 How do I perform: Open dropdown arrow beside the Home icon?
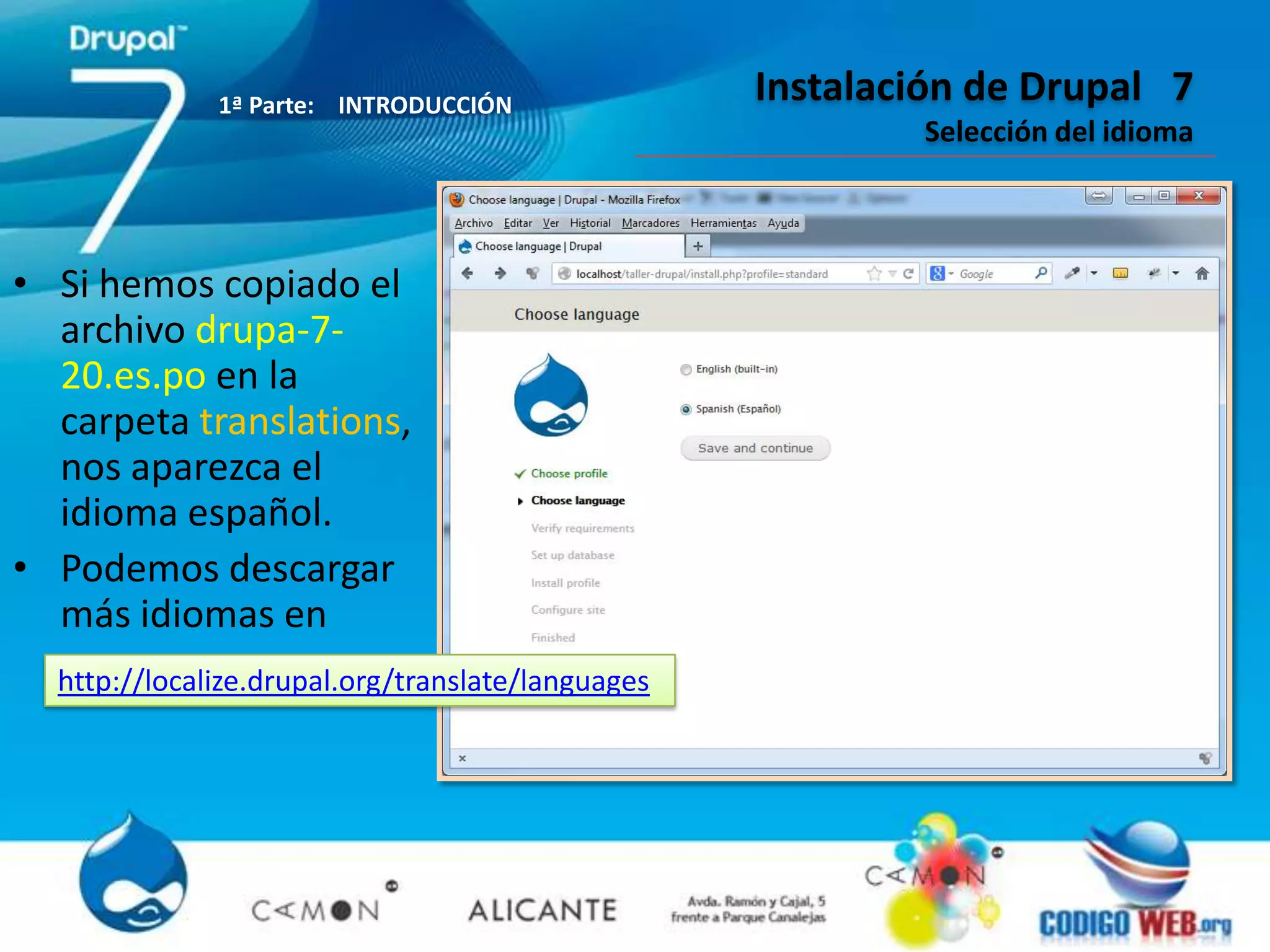click(1176, 273)
